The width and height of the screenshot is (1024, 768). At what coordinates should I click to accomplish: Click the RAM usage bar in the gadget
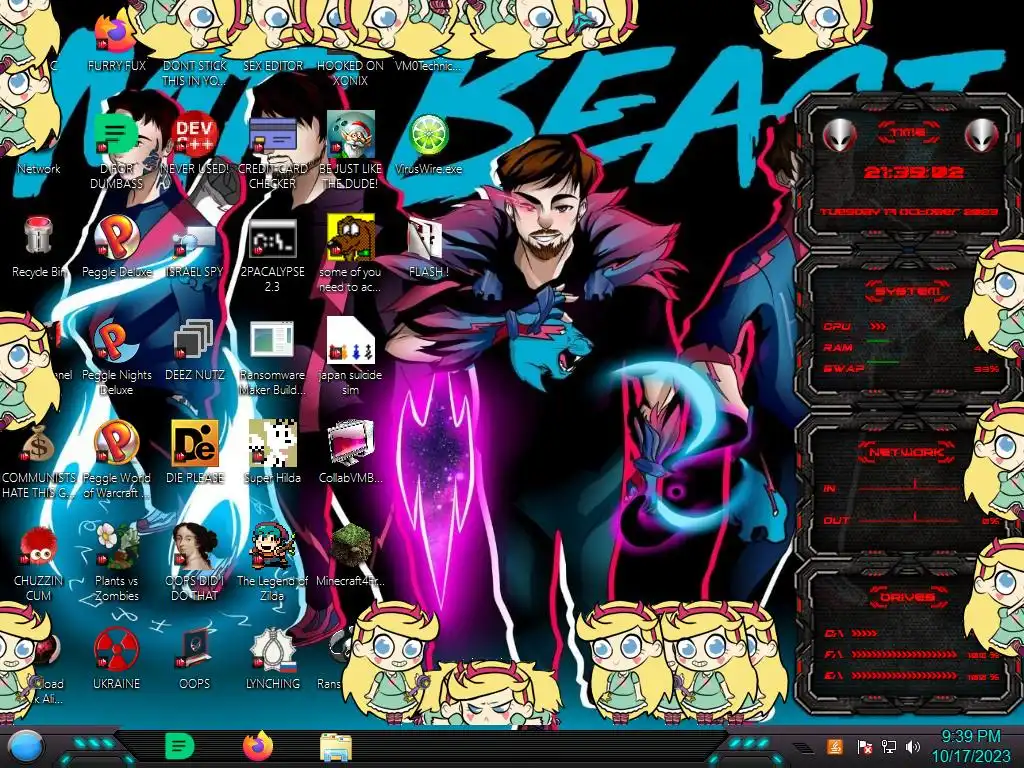(x=877, y=341)
